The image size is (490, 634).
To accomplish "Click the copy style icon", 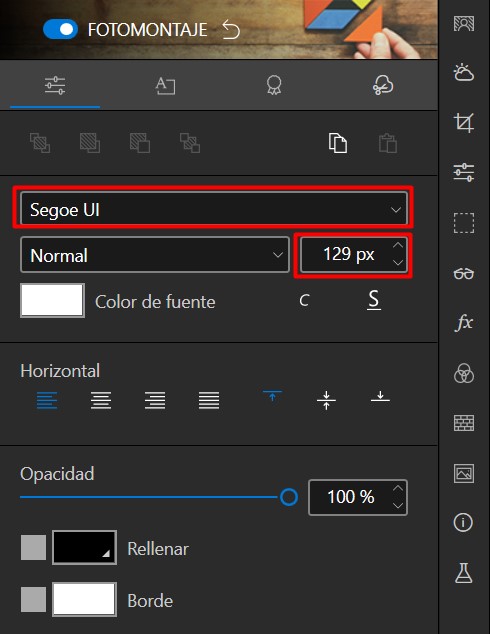I will pos(338,143).
